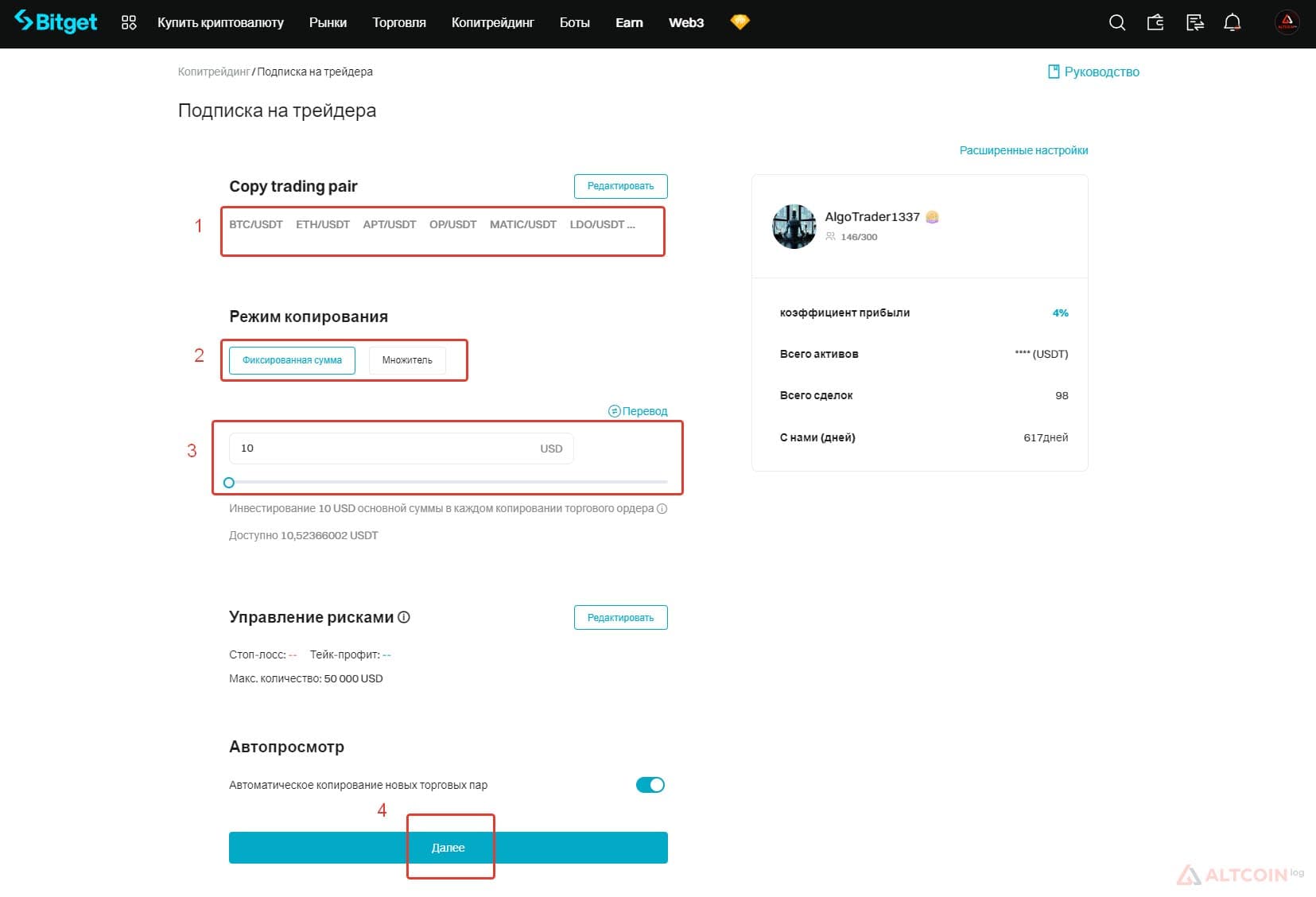The width and height of the screenshot is (1316, 897).
Task: Edit risk management with Редактировать
Action: tap(621, 618)
